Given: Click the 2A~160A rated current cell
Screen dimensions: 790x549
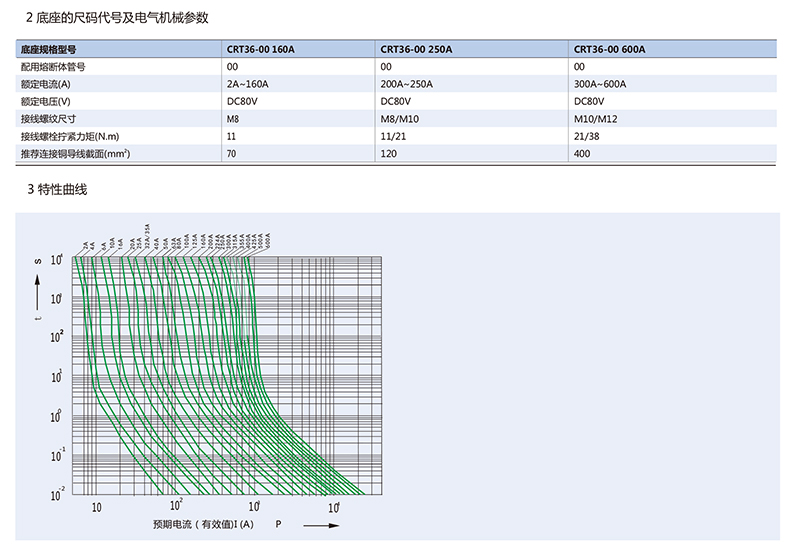Looking at the screenshot, I should point(248,83).
